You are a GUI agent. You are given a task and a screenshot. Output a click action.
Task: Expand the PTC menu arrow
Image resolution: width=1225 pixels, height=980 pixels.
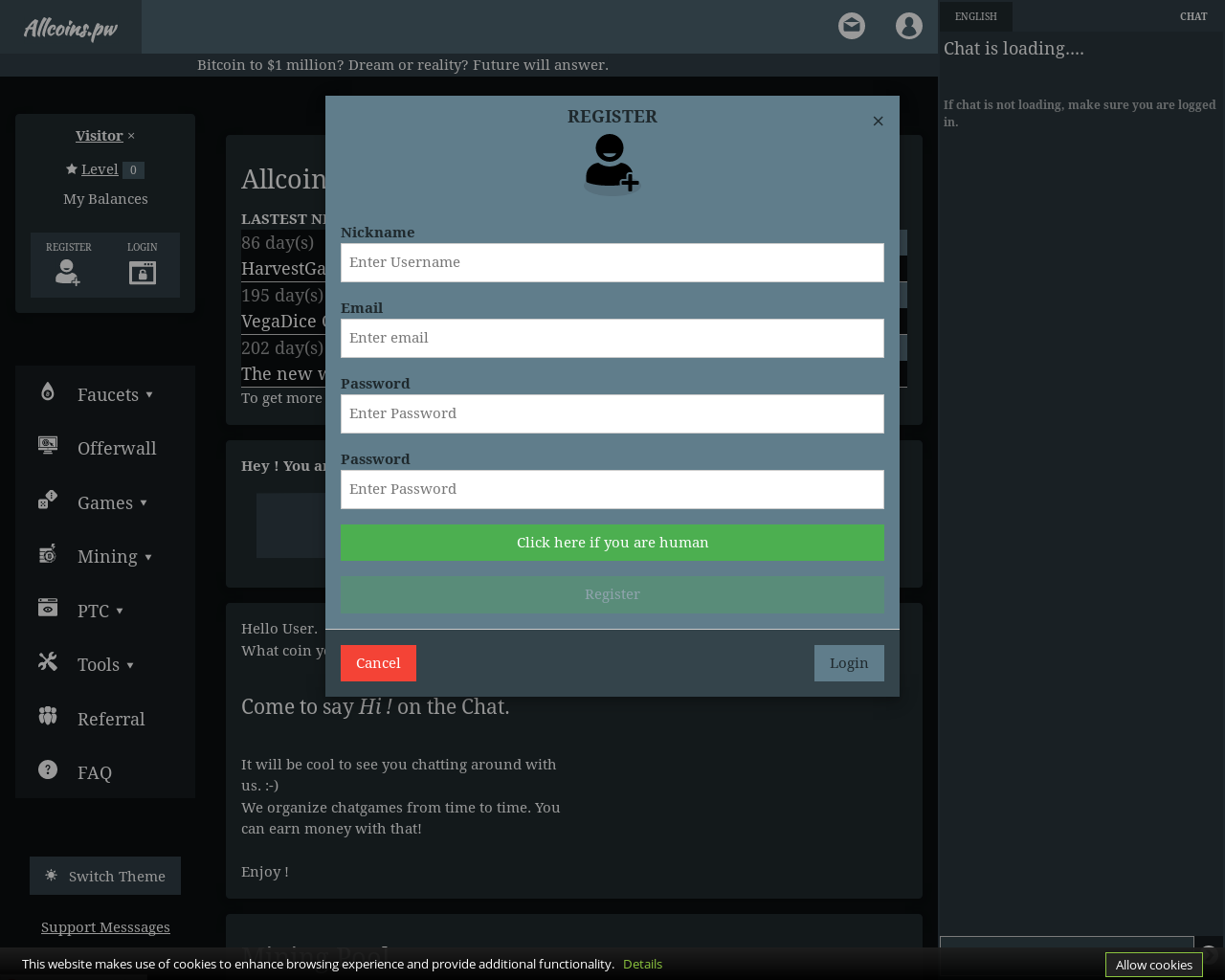click(x=120, y=612)
